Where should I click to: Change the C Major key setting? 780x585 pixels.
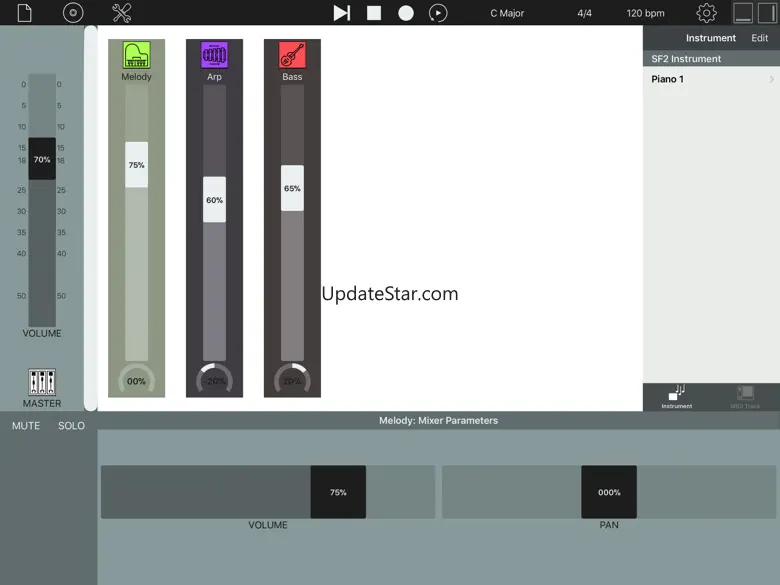pyautogui.click(x=507, y=13)
